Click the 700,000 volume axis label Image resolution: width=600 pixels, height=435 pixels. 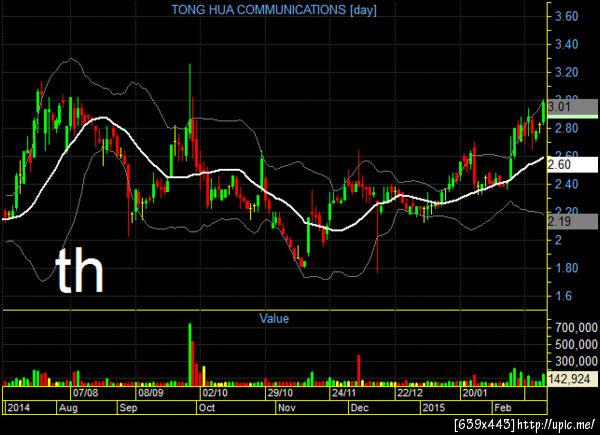576,327
